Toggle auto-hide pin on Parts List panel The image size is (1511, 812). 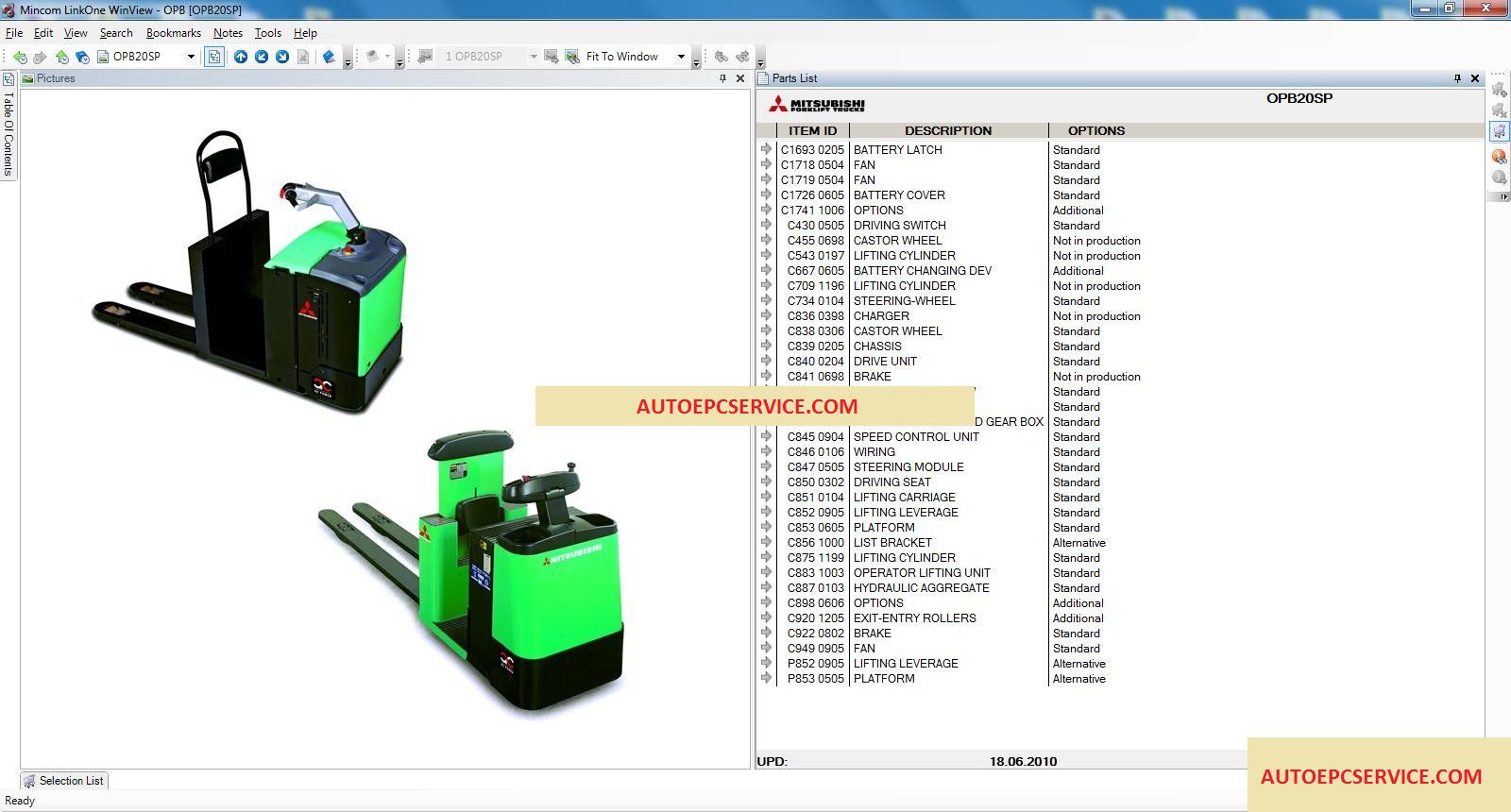1457,78
